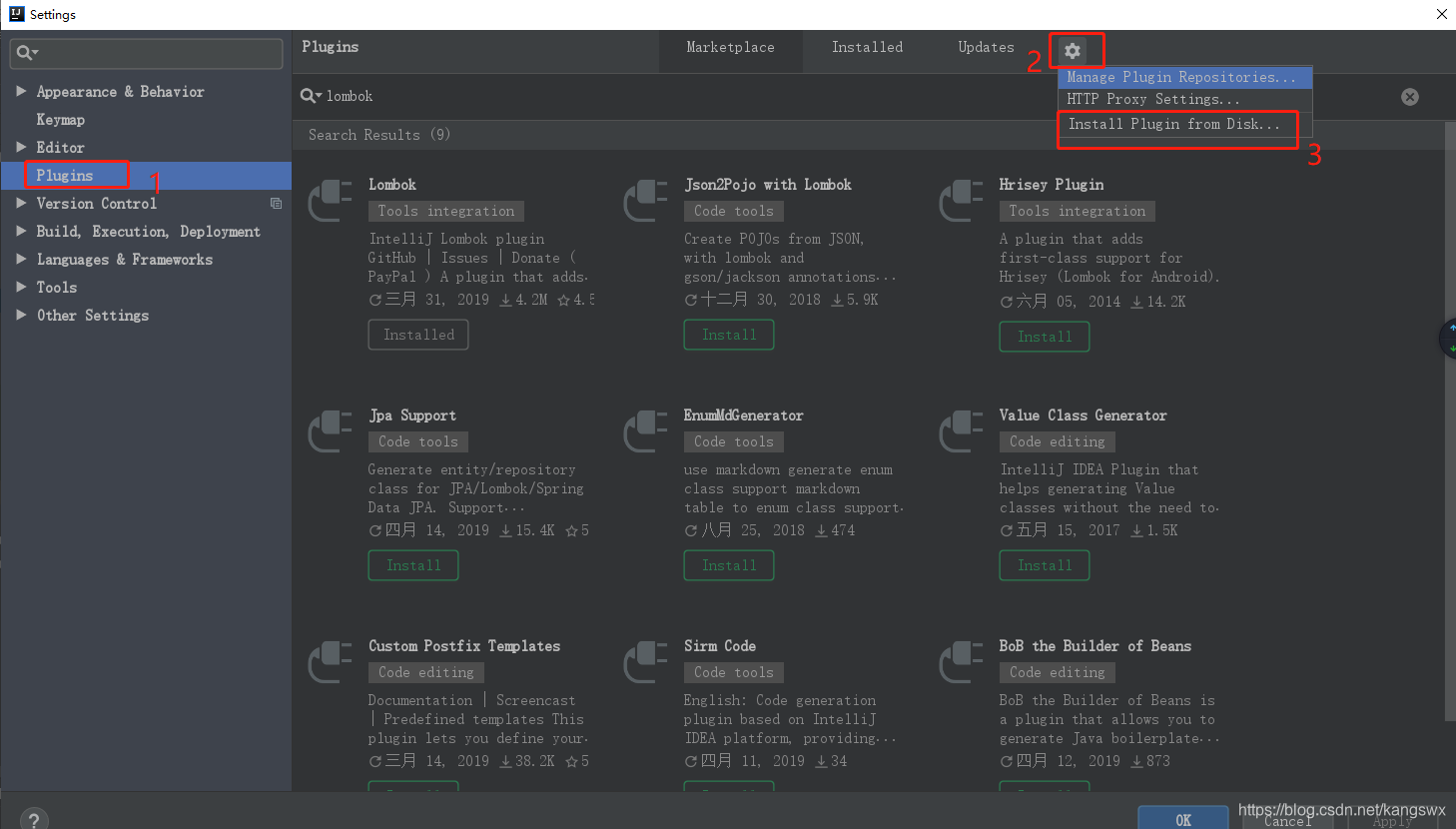Open the help question mark icon
Image resolution: width=1456 pixels, height=829 pixels.
point(33,820)
